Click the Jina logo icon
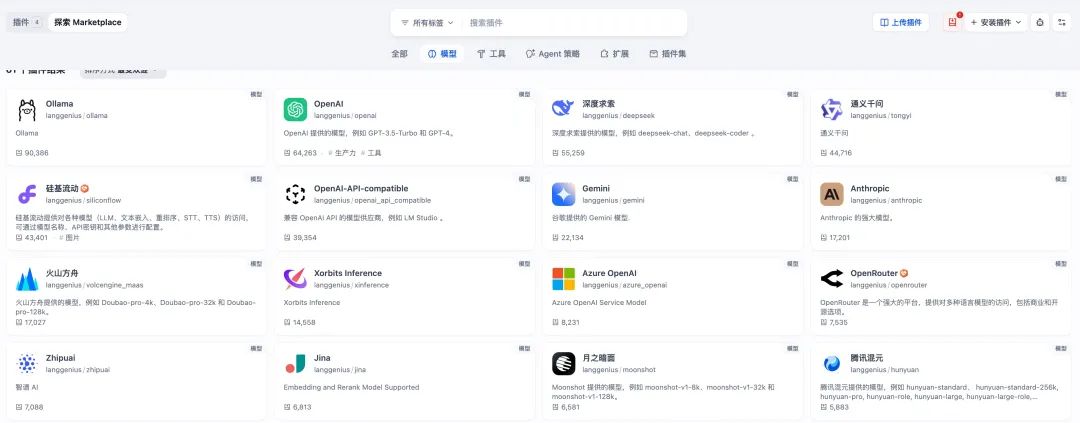 point(295,364)
